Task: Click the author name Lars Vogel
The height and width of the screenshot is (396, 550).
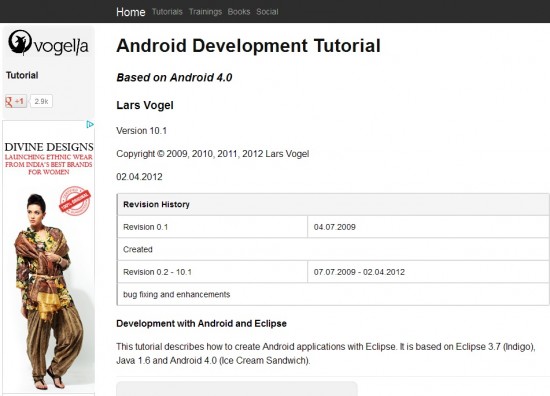Action: click(145, 105)
